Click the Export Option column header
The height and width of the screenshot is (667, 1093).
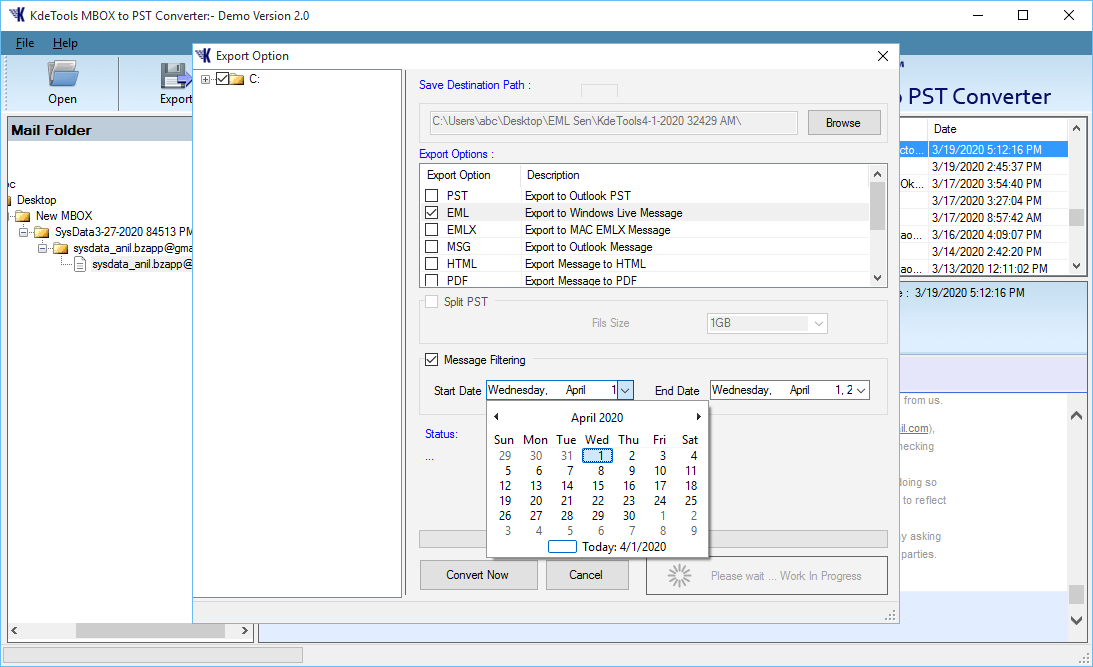tap(470, 175)
